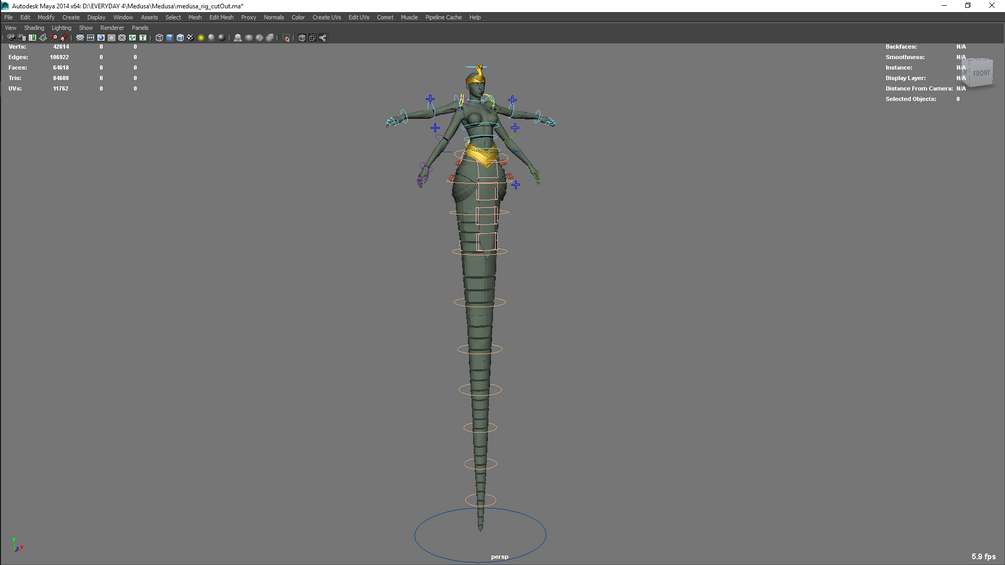Open the panel View menu
Image resolution: width=1005 pixels, height=565 pixels.
[11, 28]
